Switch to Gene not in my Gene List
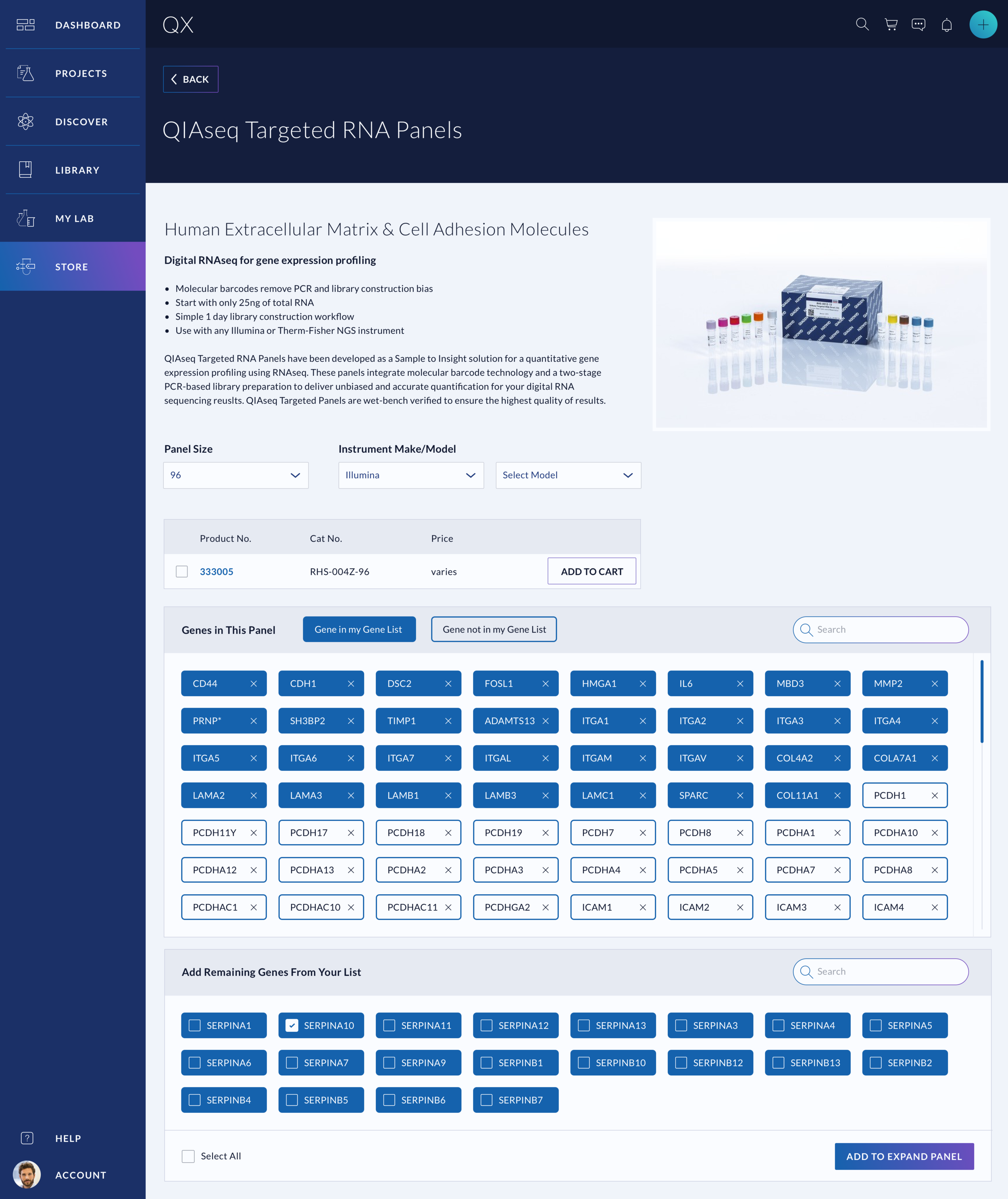This screenshot has height=1199, width=1008. (x=494, y=629)
